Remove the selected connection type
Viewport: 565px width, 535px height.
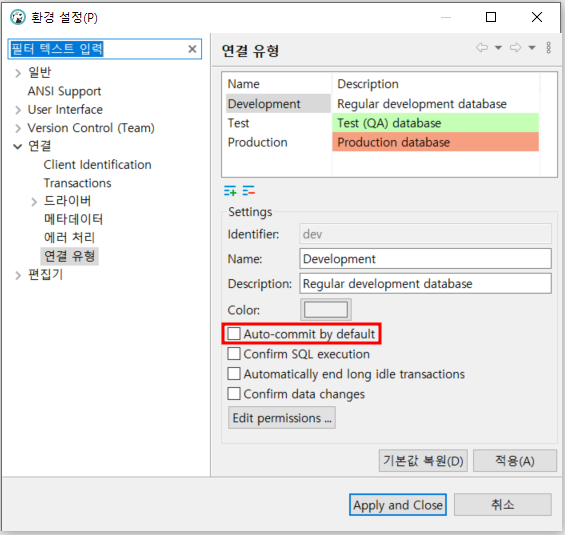tap(249, 191)
